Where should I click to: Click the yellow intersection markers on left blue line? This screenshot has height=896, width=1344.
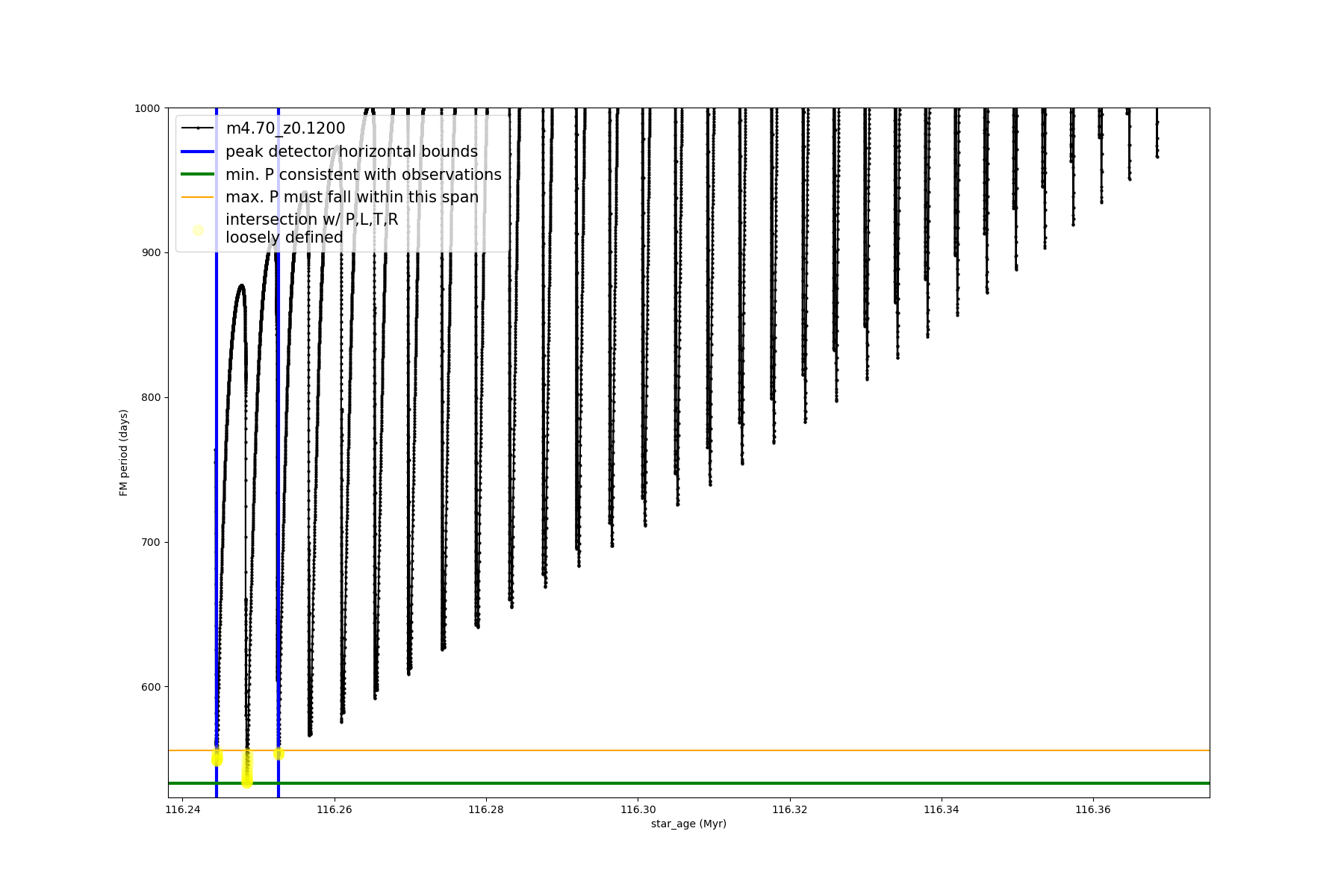click(217, 758)
